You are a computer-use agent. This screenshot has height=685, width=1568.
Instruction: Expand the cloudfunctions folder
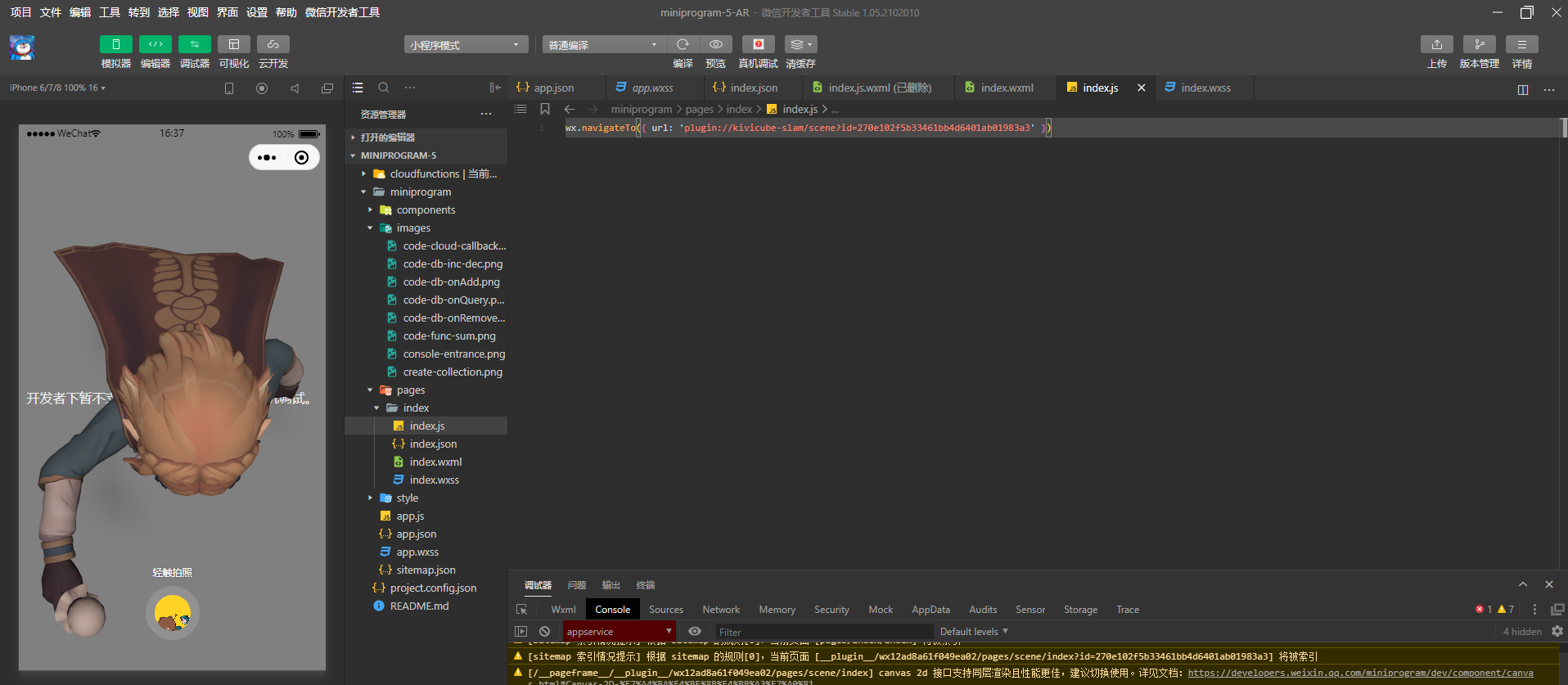(426, 174)
